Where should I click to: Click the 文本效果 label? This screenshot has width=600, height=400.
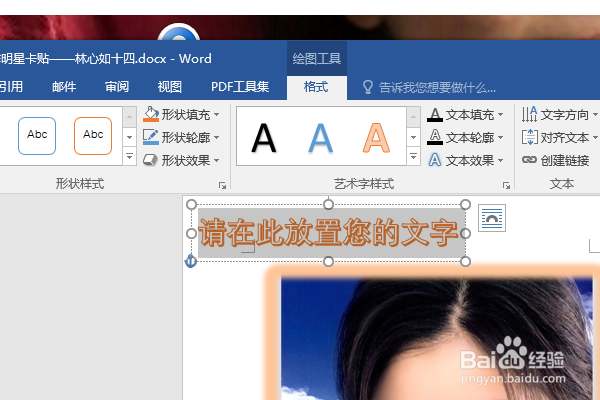[x=470, y=160]
